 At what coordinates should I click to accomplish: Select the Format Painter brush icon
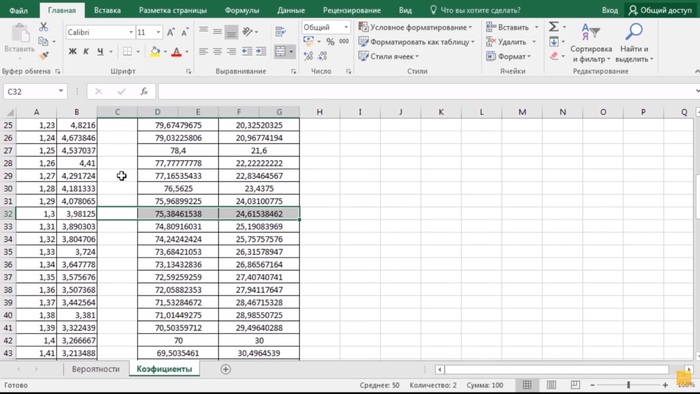click(43, 56)
